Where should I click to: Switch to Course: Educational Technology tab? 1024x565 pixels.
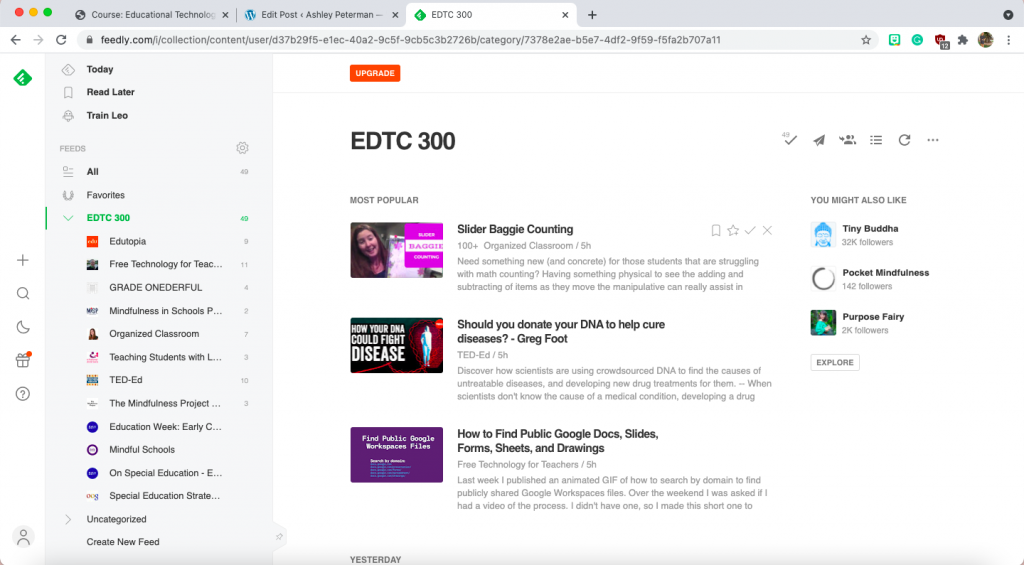(x=153, y=14)
